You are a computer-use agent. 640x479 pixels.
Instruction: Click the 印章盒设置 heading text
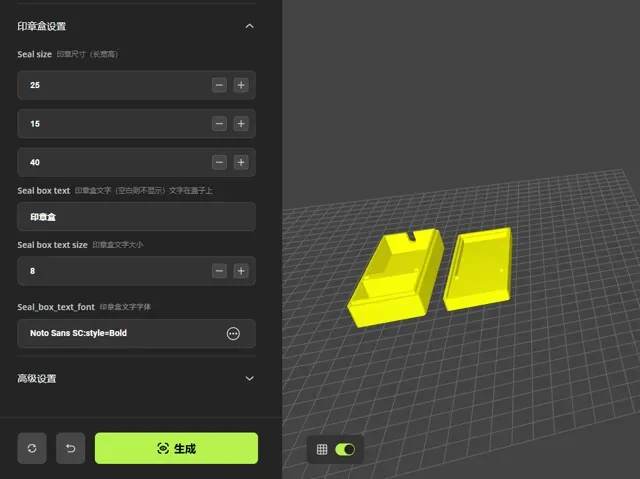pos(42,27)
